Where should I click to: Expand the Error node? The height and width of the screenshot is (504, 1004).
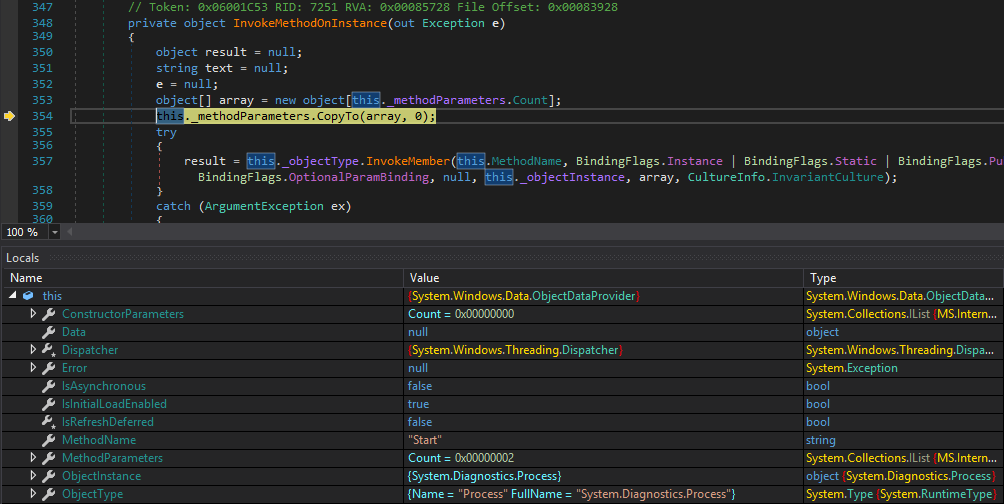[33, 368]
